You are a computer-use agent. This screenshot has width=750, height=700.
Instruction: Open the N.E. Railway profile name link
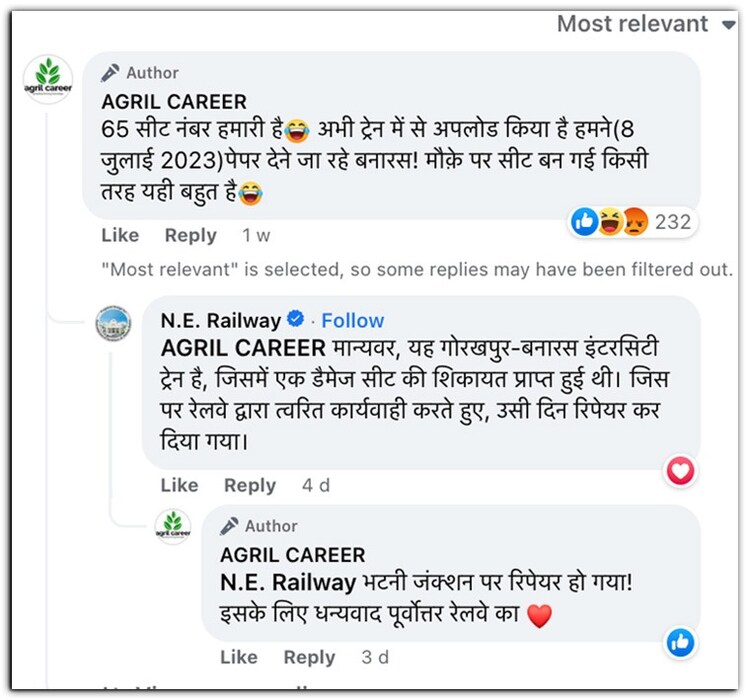coord(220,321)
